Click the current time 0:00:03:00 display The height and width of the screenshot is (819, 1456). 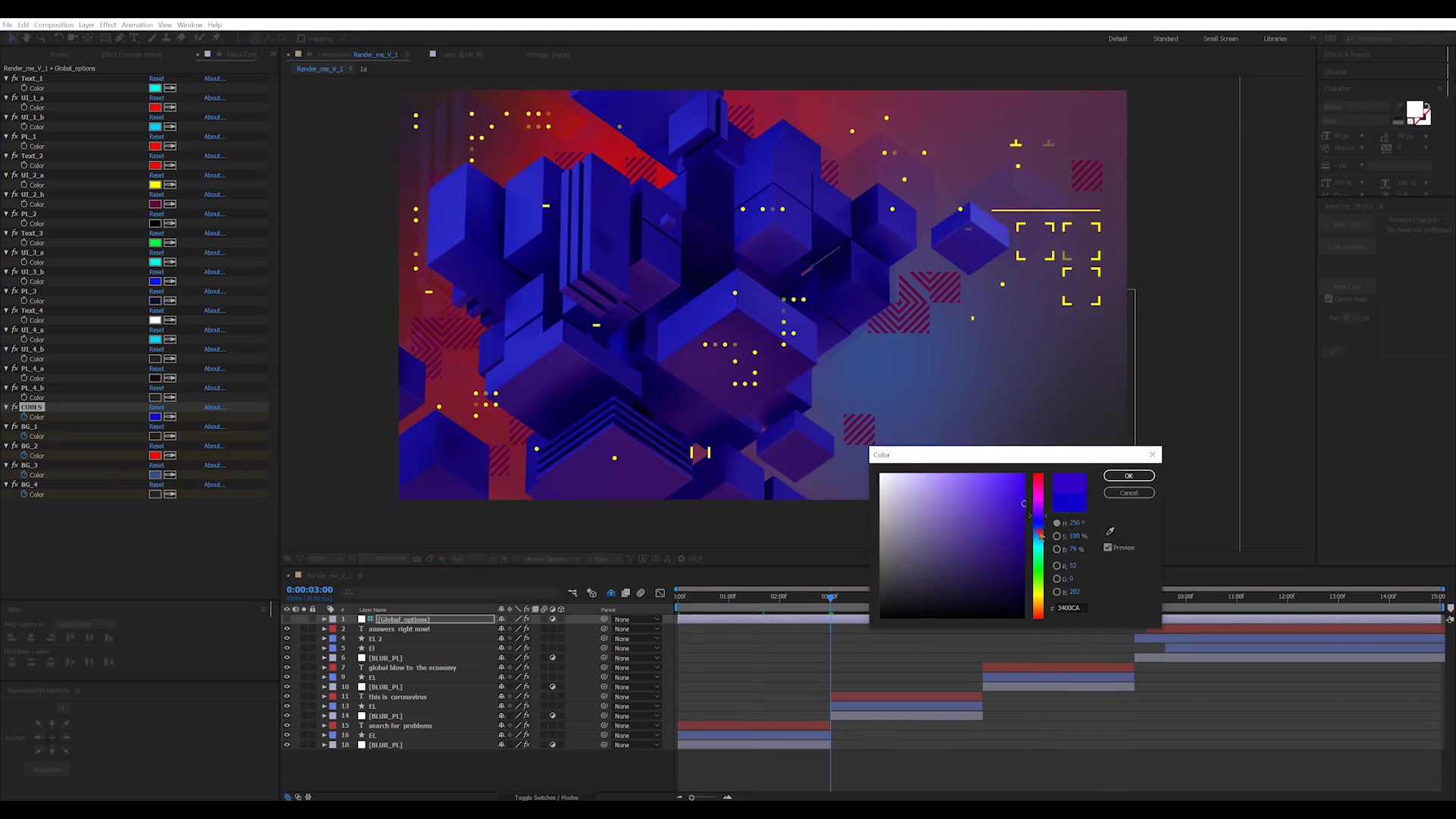(x=309, y=589)
